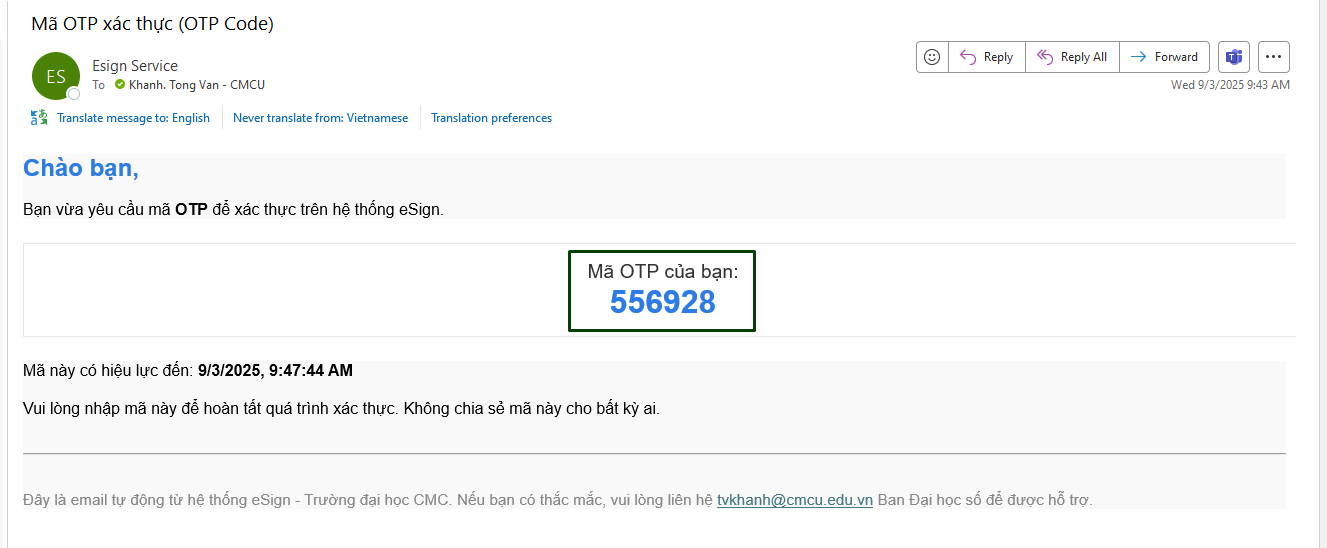Screen dimensions: 1327x548
Task: Click Reply All to respond to everyone
Action: [x=1073, y=57]
